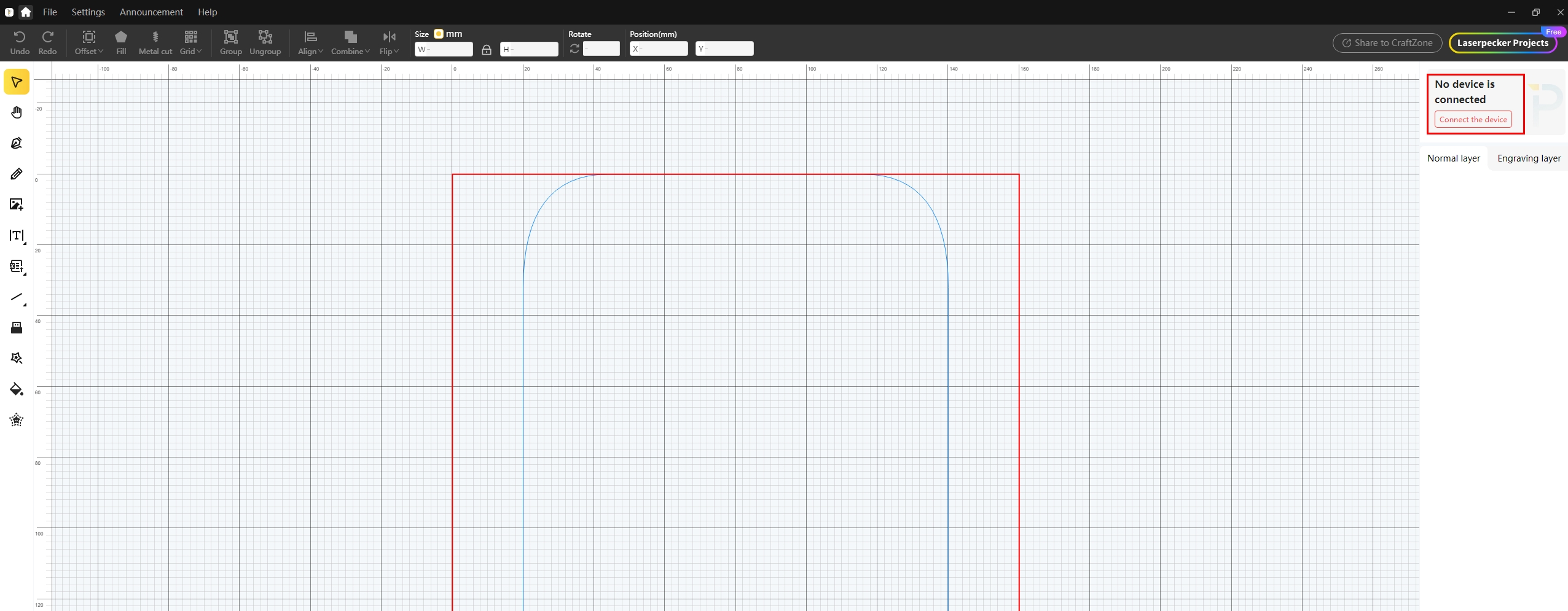1568x611 pixels.
Task: Click the height H input field
Action: point(529,49)
